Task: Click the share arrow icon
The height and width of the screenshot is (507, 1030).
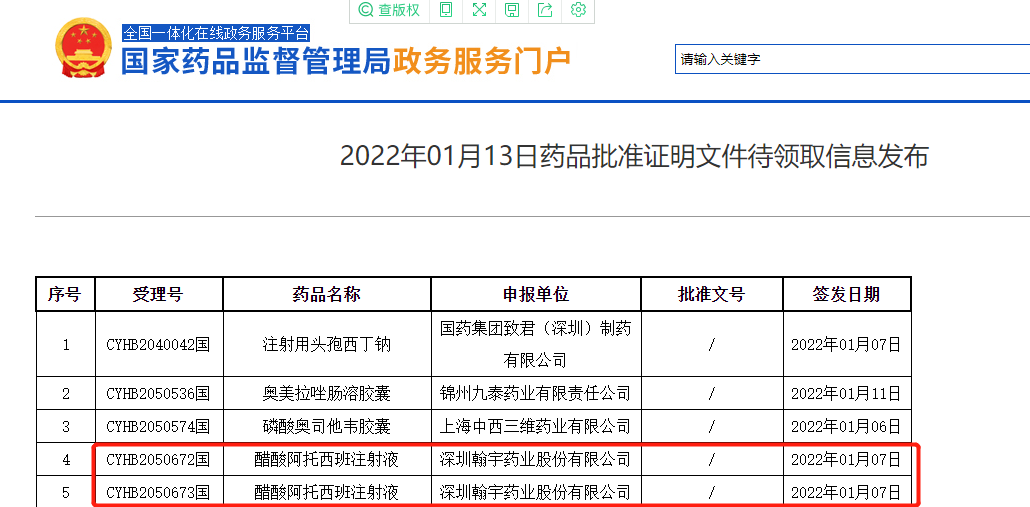Action: pyautogui.click(x=545, y=10)
